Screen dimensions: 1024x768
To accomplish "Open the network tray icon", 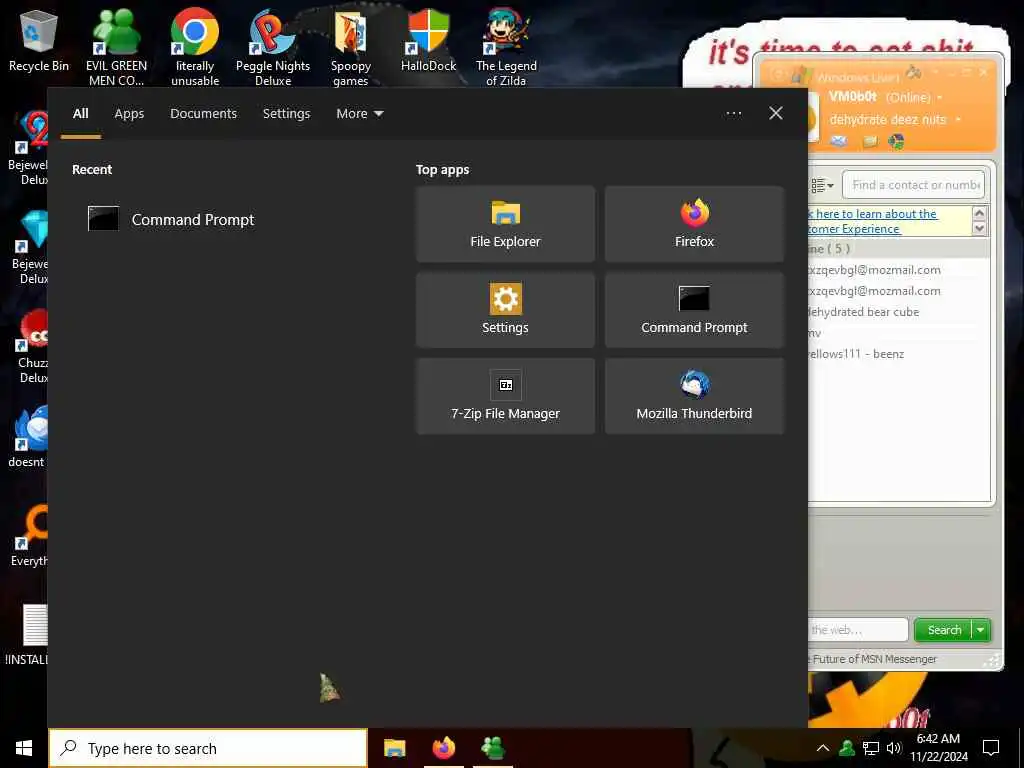I will pyautogui.click(x=871, y=748).
